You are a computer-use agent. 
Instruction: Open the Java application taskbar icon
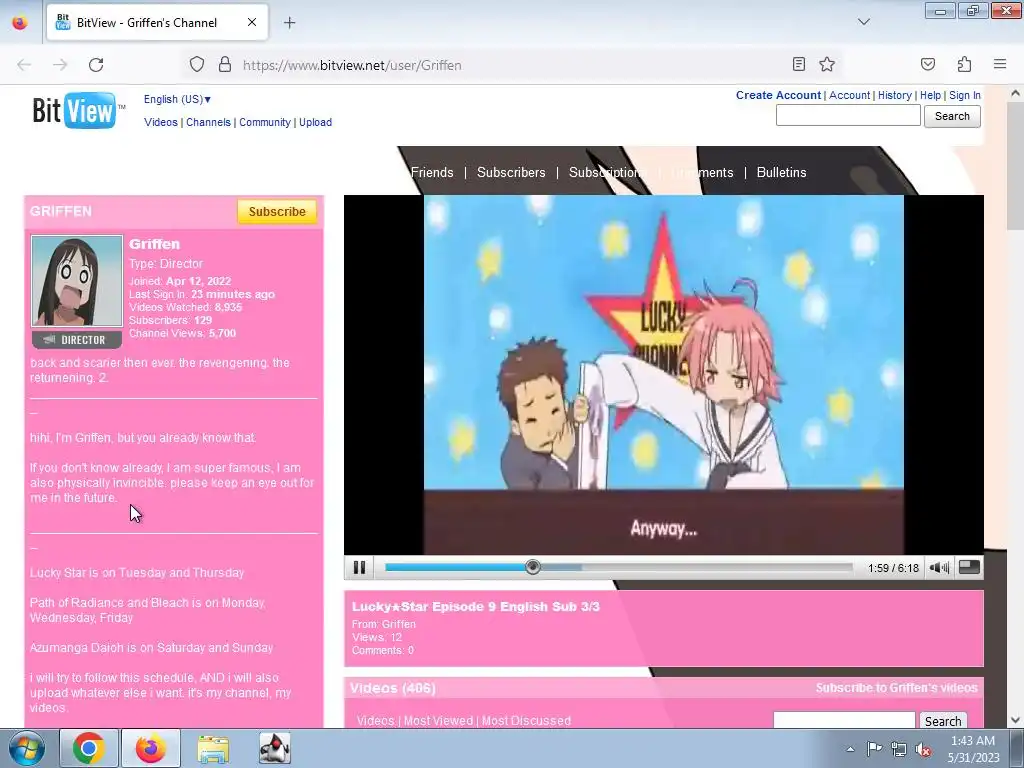tap(275, 748)
